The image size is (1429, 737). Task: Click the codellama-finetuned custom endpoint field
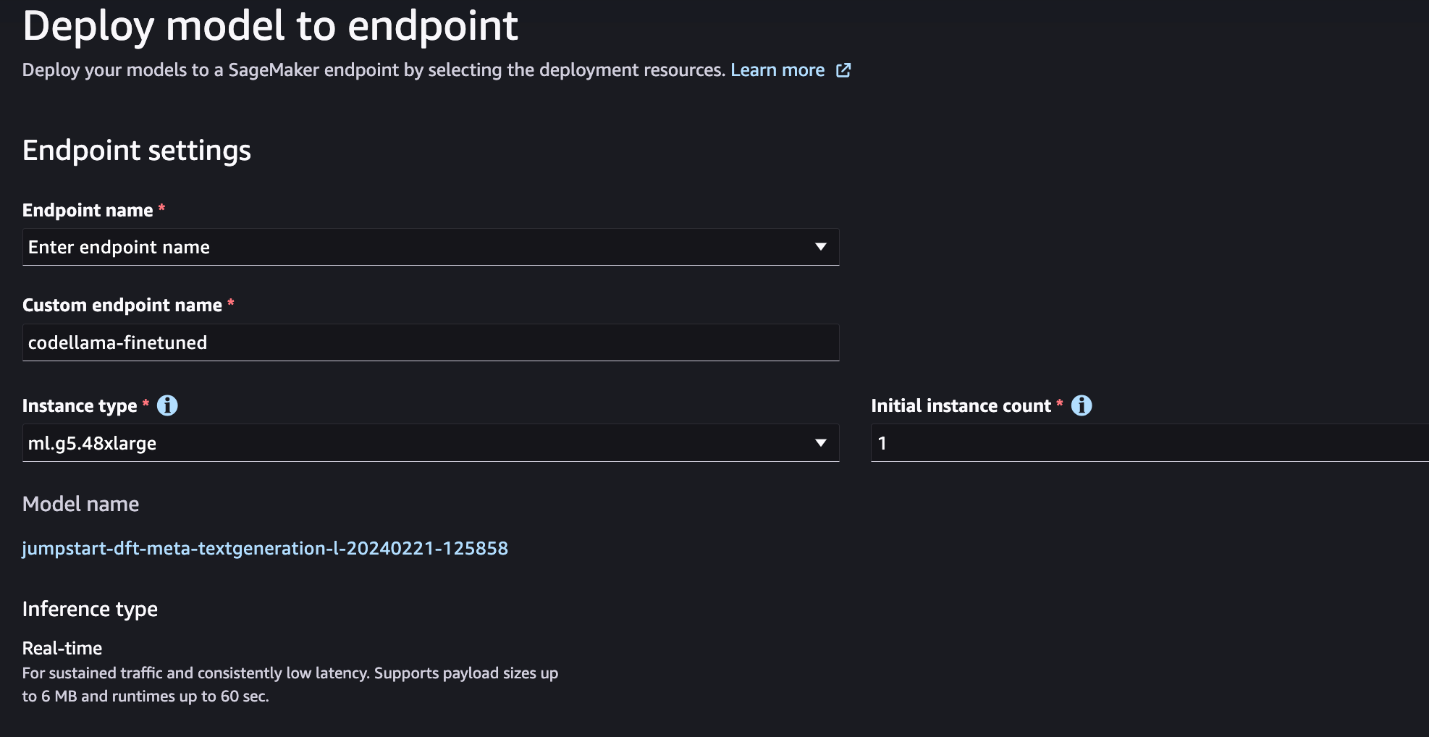[x=430, y=342]
